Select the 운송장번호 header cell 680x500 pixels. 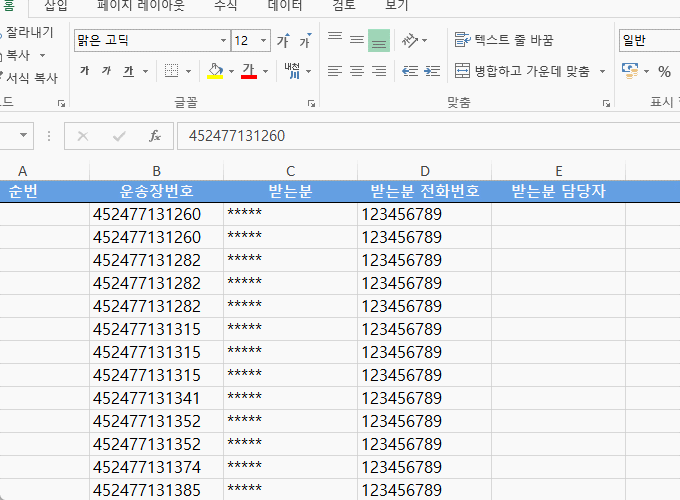click(157, 191)
